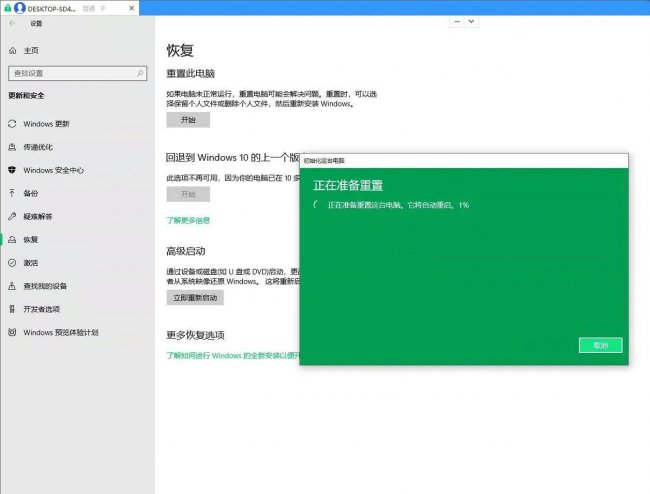
Task: Click the magnifier icon in search box
Action: (140, 73)
